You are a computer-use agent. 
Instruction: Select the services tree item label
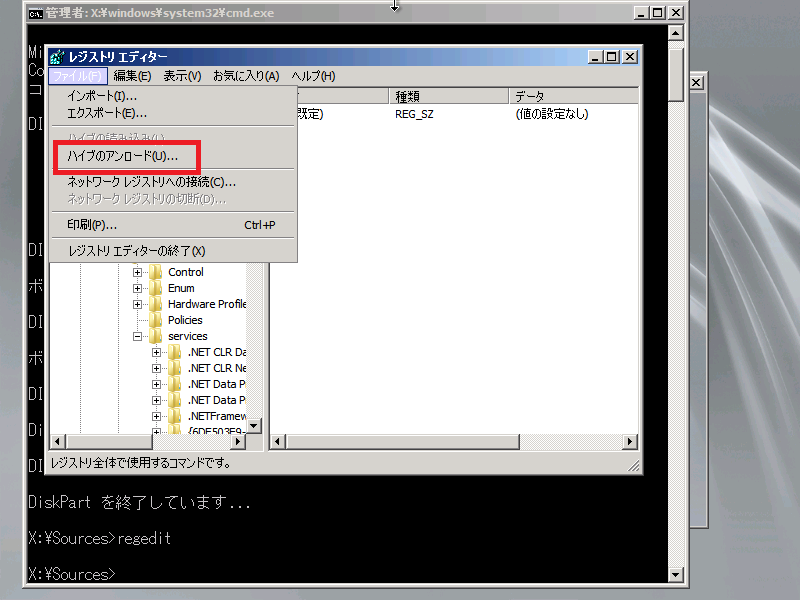pyautogui.click(x=188, y=336)
